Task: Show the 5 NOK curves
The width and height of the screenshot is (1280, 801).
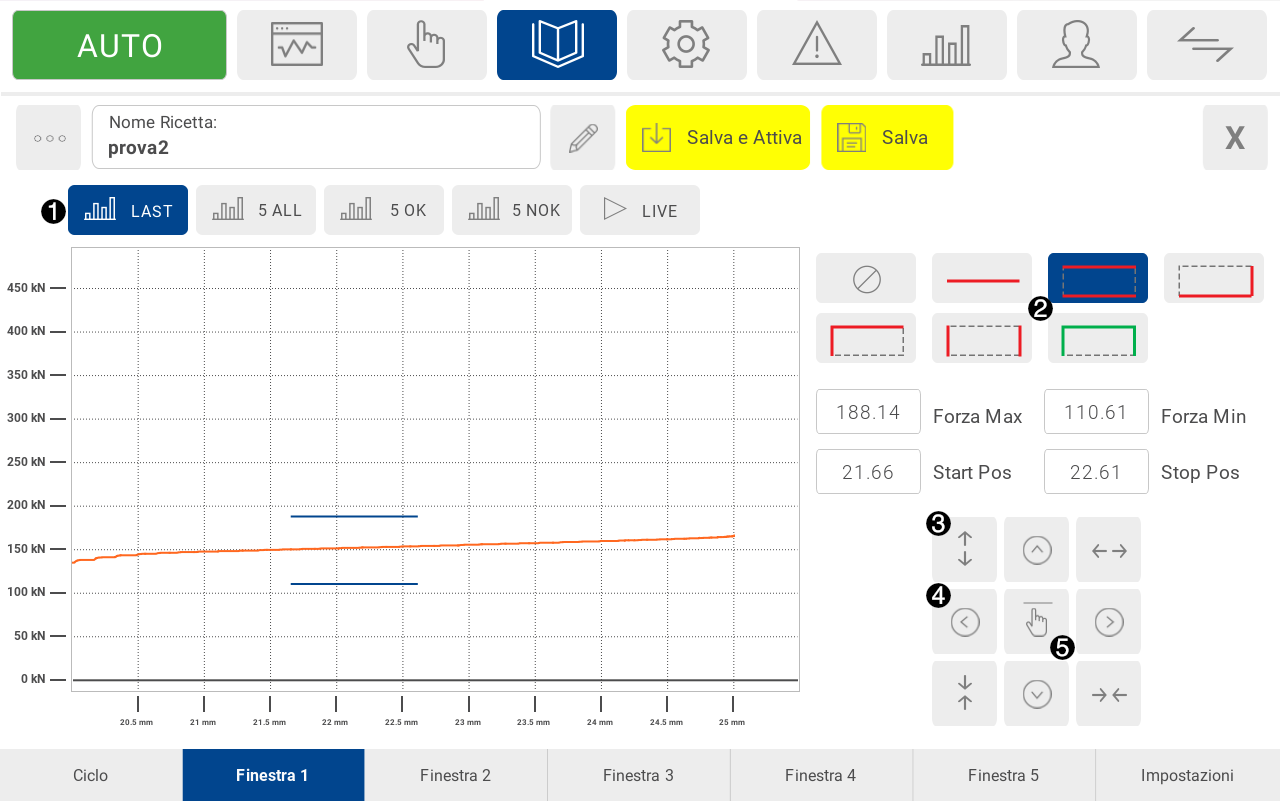Action: coord(512,211)
